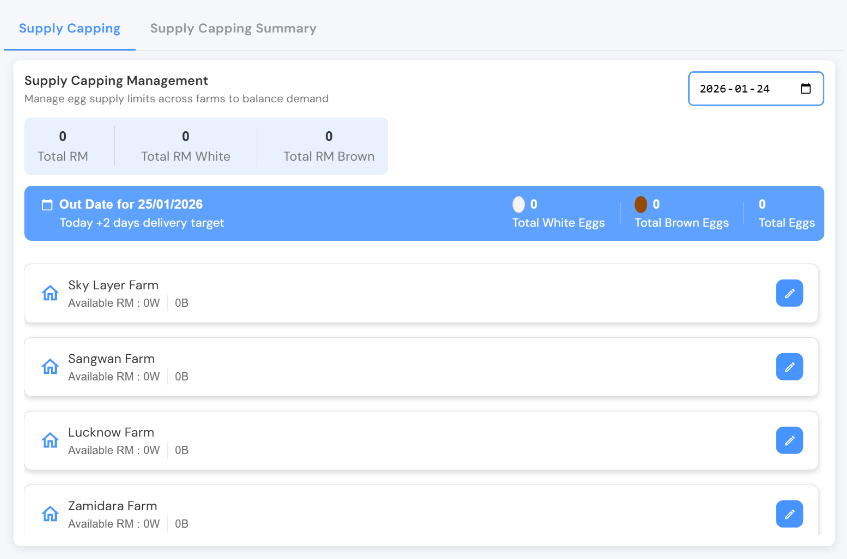This screenshot has height=559, width=847.
Task: Open the date picker calendar icon
Action: [x=806, y=88]
